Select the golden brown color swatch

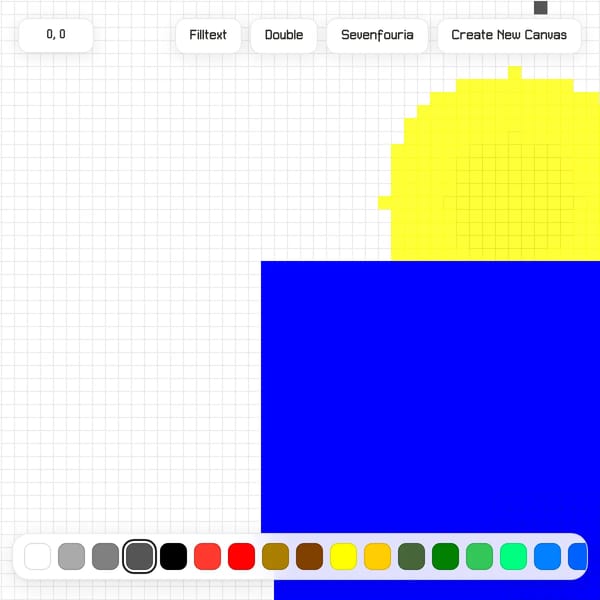(276, 556)
